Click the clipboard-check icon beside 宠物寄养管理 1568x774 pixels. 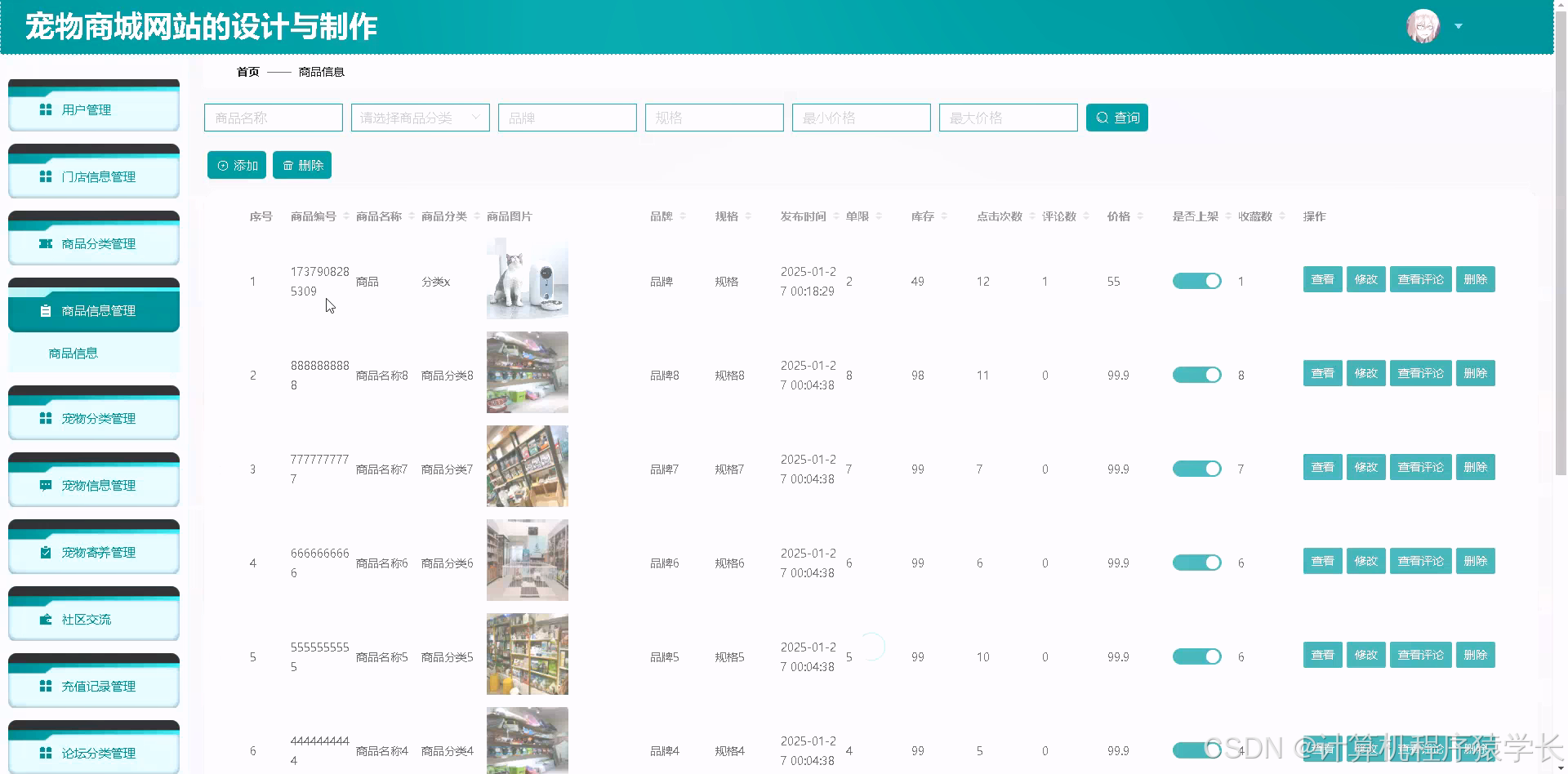coord(46,552)
